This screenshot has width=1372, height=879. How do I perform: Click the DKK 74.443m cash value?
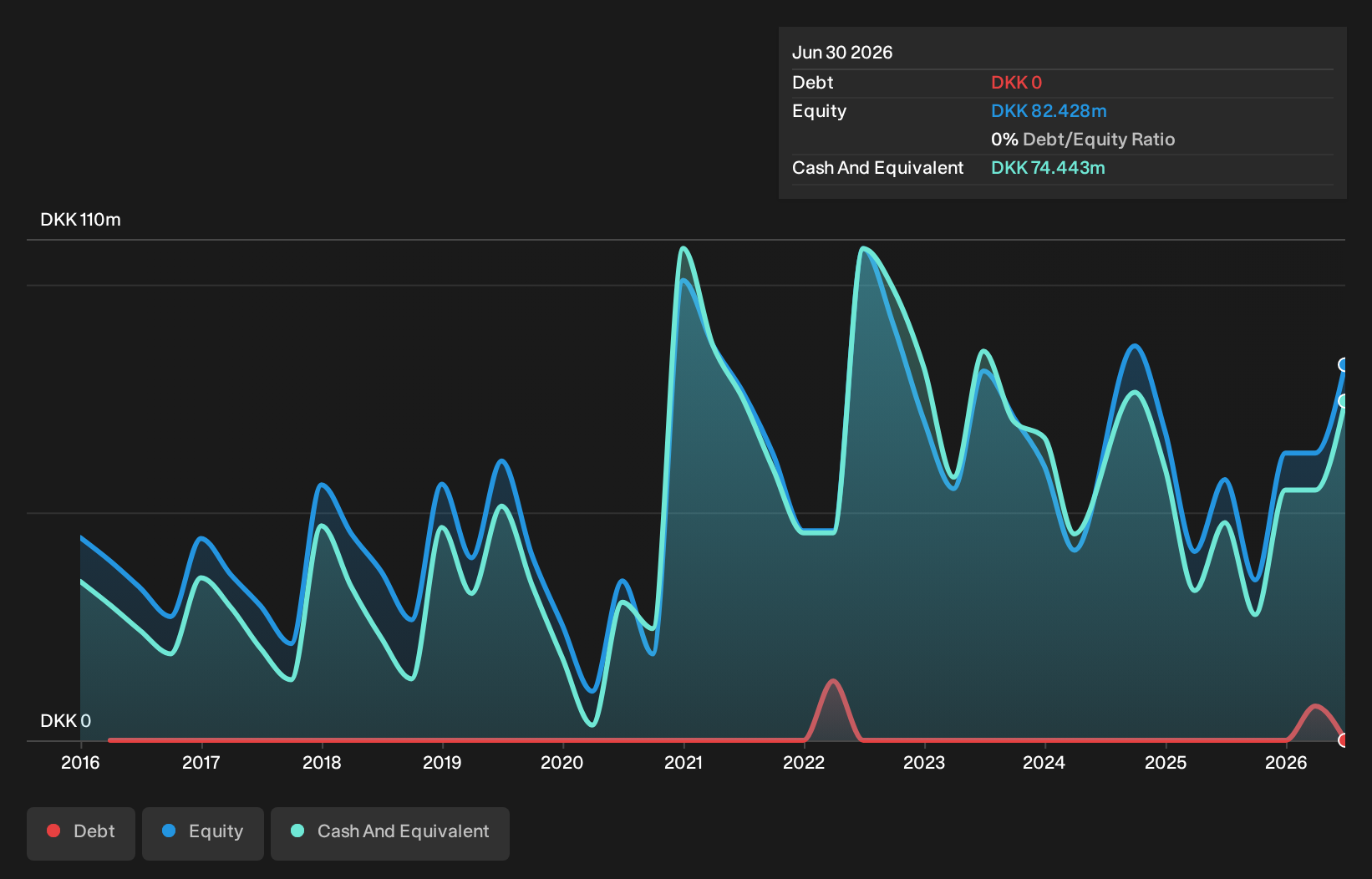click(1048, 168)
